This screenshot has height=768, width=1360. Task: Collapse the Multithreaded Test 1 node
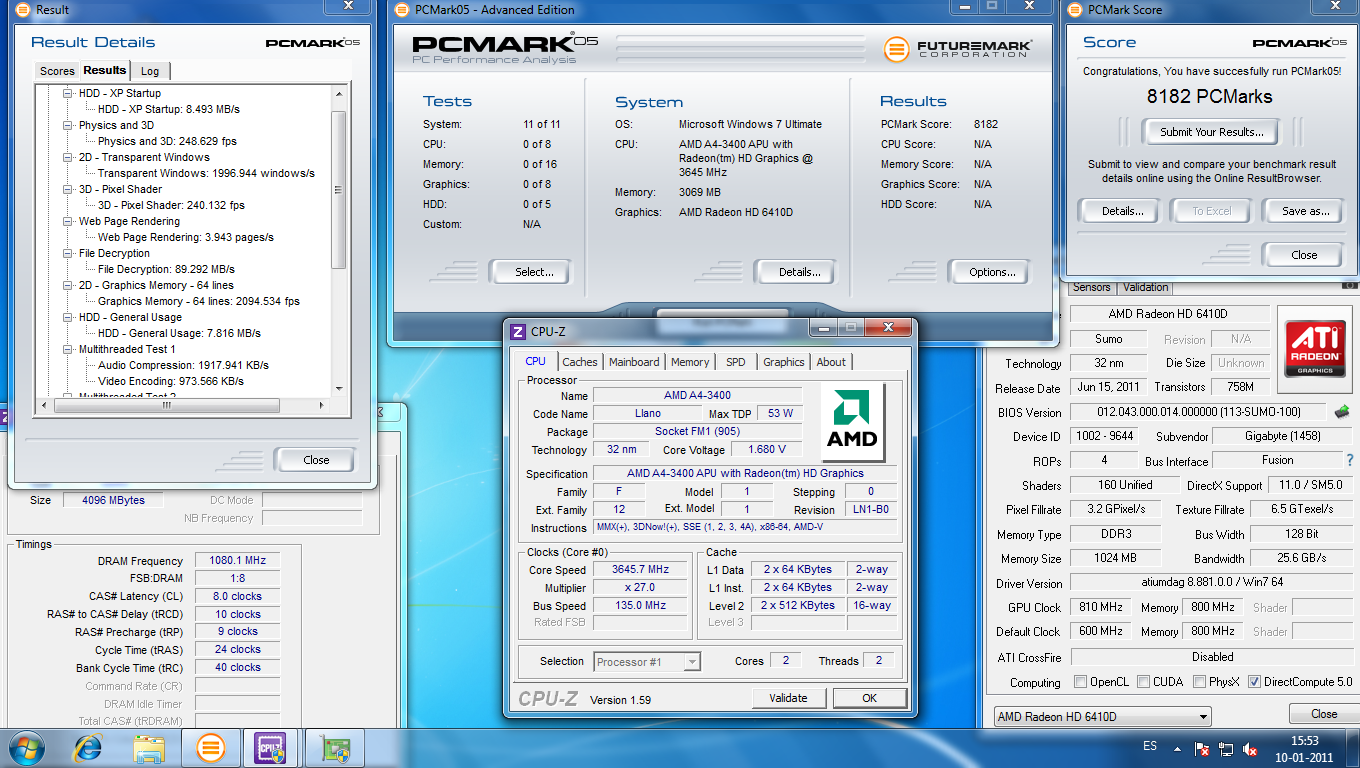tap(68, 349)
